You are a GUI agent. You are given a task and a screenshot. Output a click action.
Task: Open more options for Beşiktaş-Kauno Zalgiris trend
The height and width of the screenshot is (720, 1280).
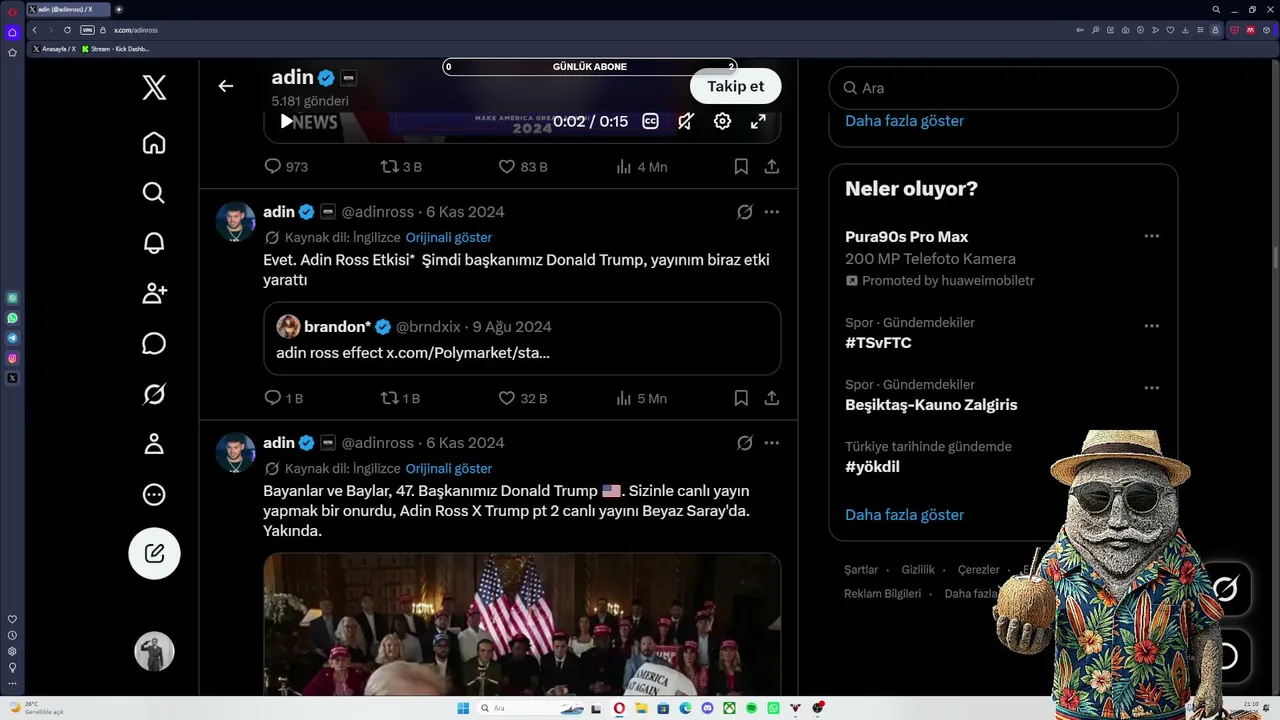click(1152, 389)
